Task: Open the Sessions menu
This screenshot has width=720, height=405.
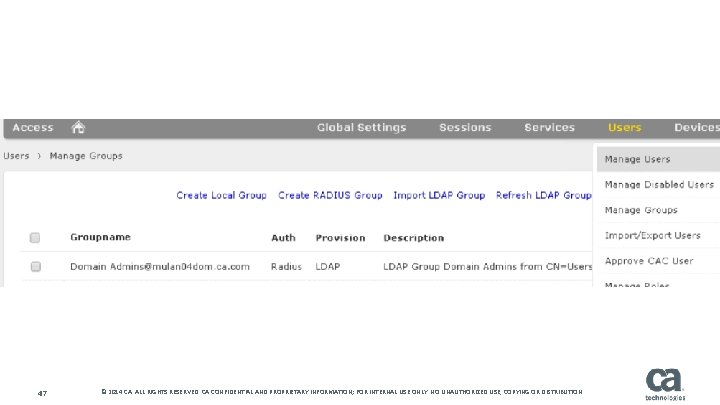Action: pos(465,128)
